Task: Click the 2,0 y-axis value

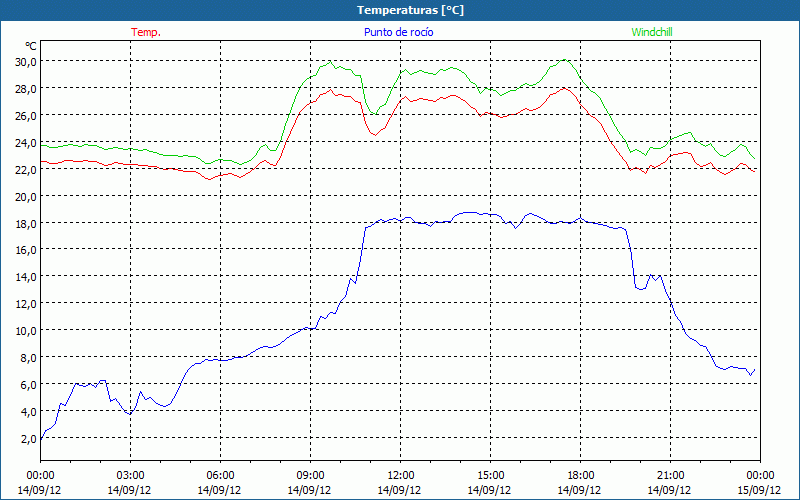Action: click(29, 438)
